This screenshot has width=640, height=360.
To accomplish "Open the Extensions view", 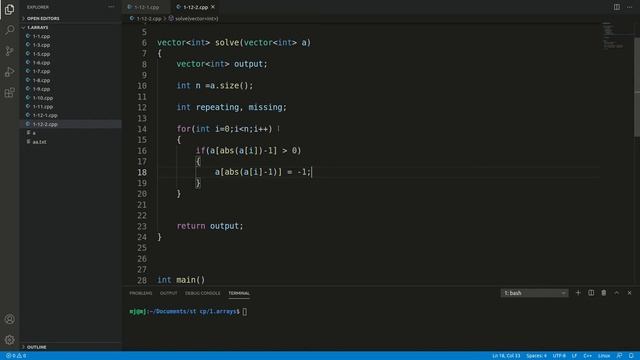I will [x=9, y=93].
